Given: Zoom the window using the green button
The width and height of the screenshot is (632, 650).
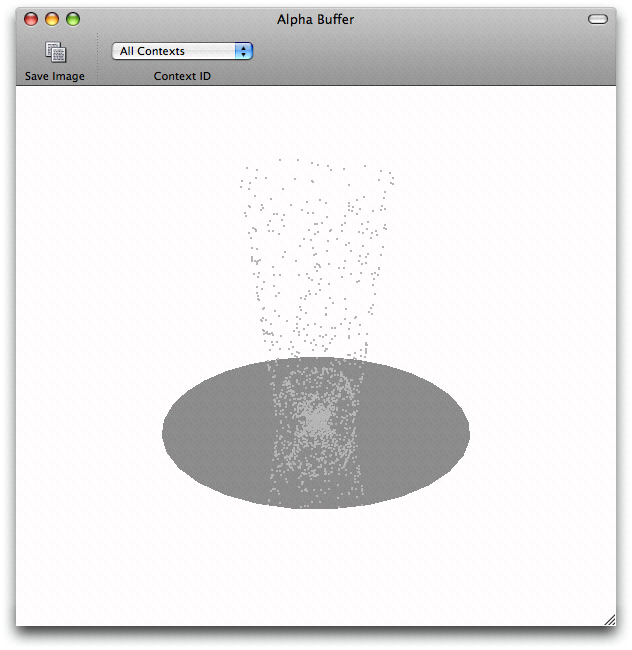Looking at the screenshot, I should pyautogui.click(x=73, y=19).
